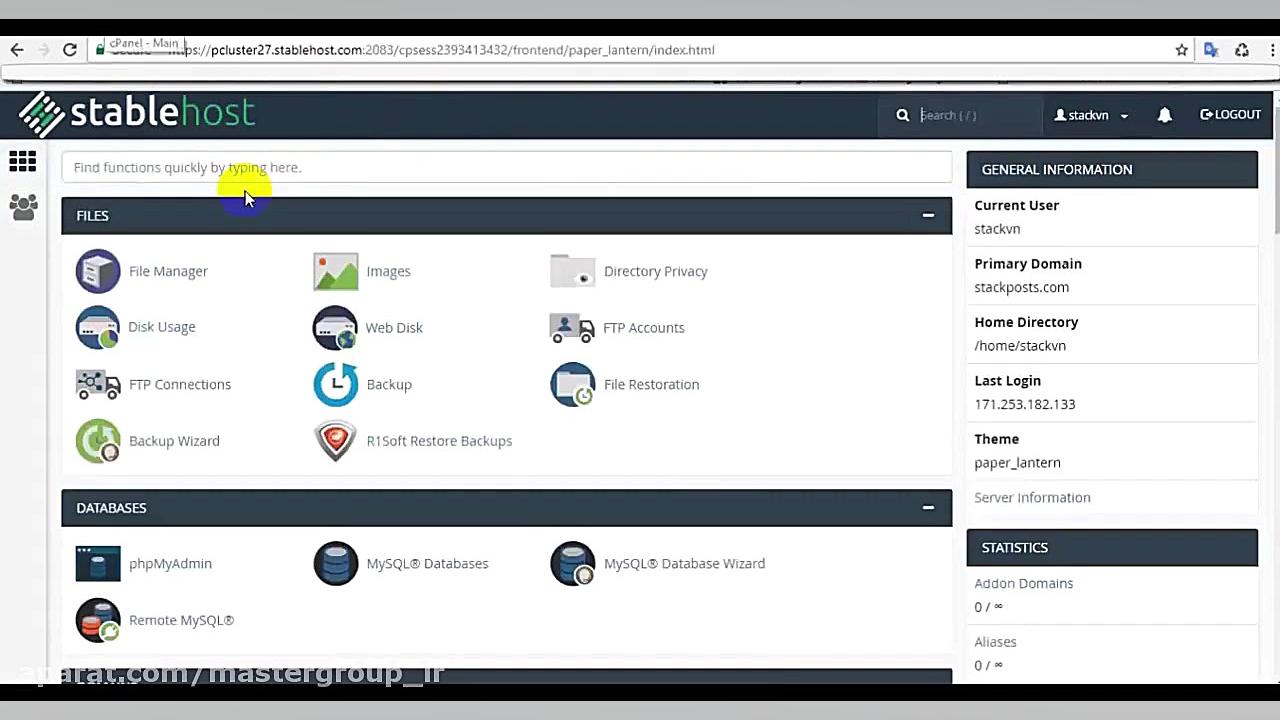Open the Remote MySQL icon
Screen dimensions: 1280x720
tap(98, 620)
